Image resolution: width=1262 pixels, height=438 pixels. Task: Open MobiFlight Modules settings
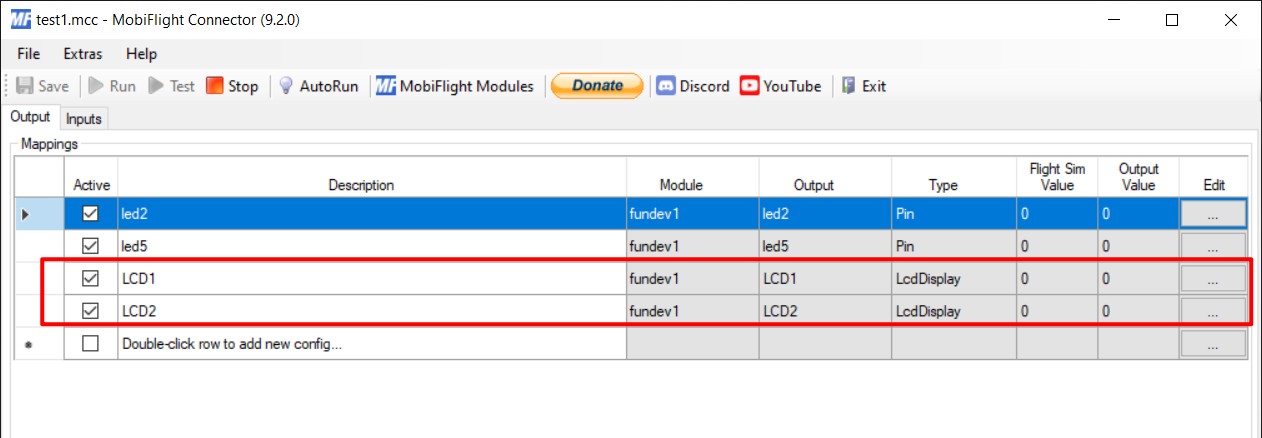point(455,86)
